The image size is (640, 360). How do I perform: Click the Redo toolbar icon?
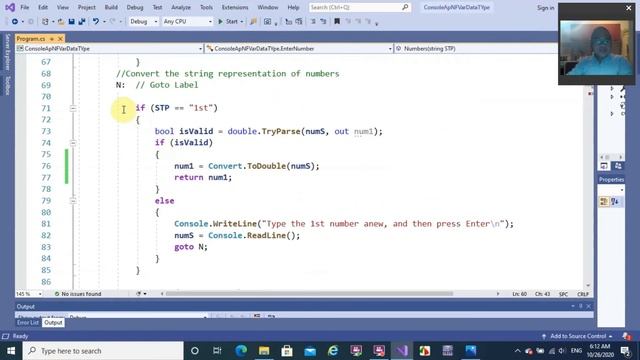(x=113, y=22)
